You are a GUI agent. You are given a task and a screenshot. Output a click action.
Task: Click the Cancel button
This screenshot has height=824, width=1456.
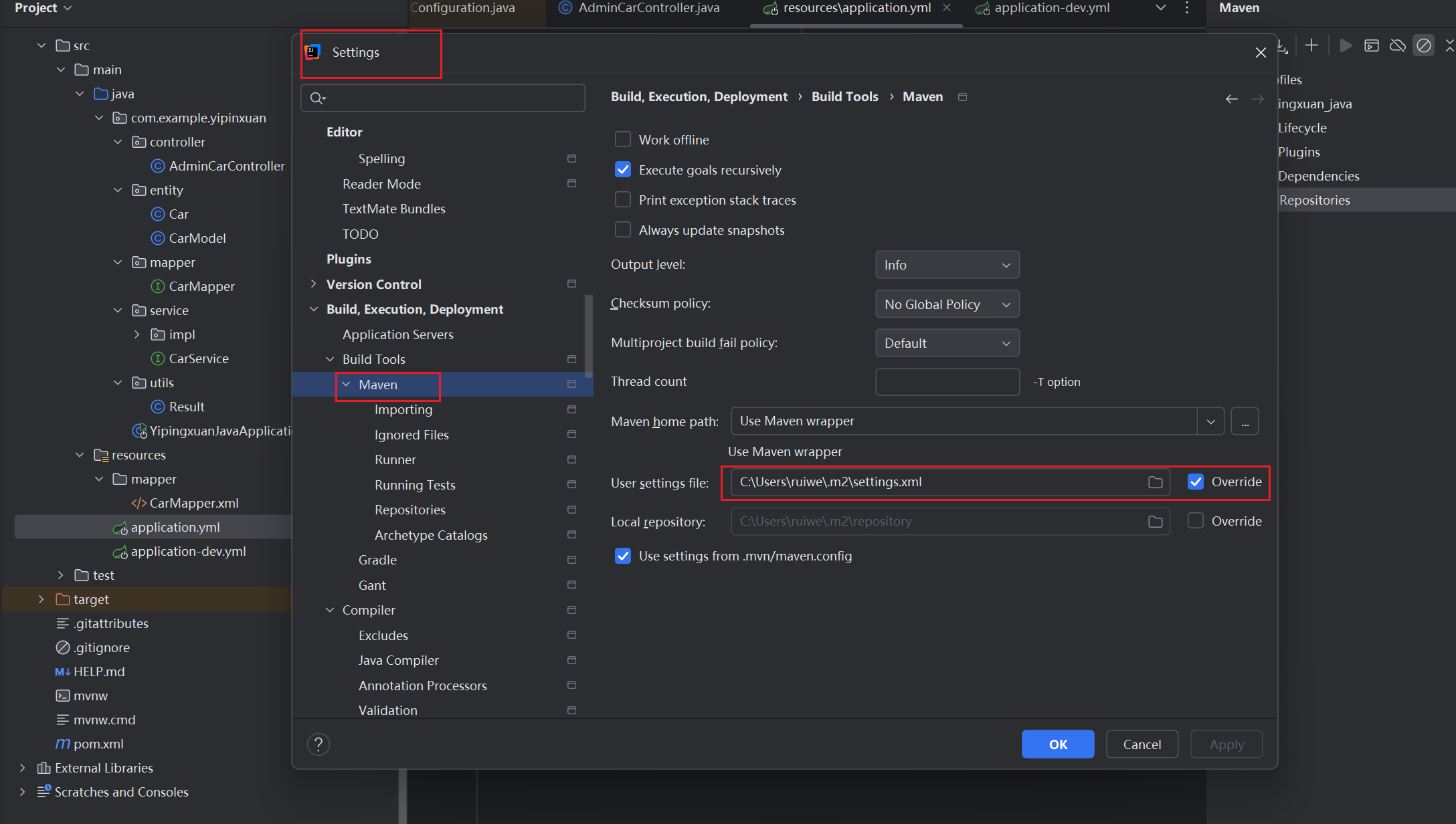tap(1142, 744)
